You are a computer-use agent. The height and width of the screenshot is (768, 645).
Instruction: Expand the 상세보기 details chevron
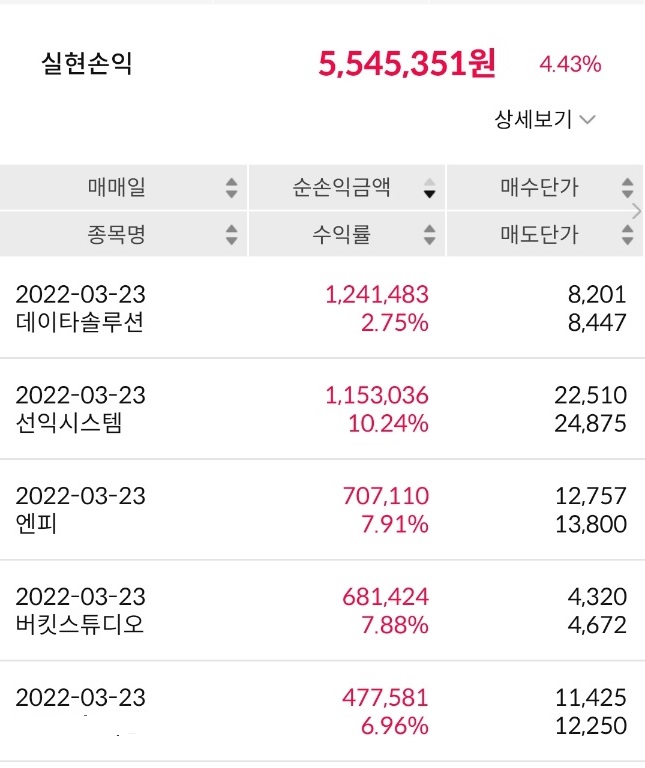coord(588,120)
